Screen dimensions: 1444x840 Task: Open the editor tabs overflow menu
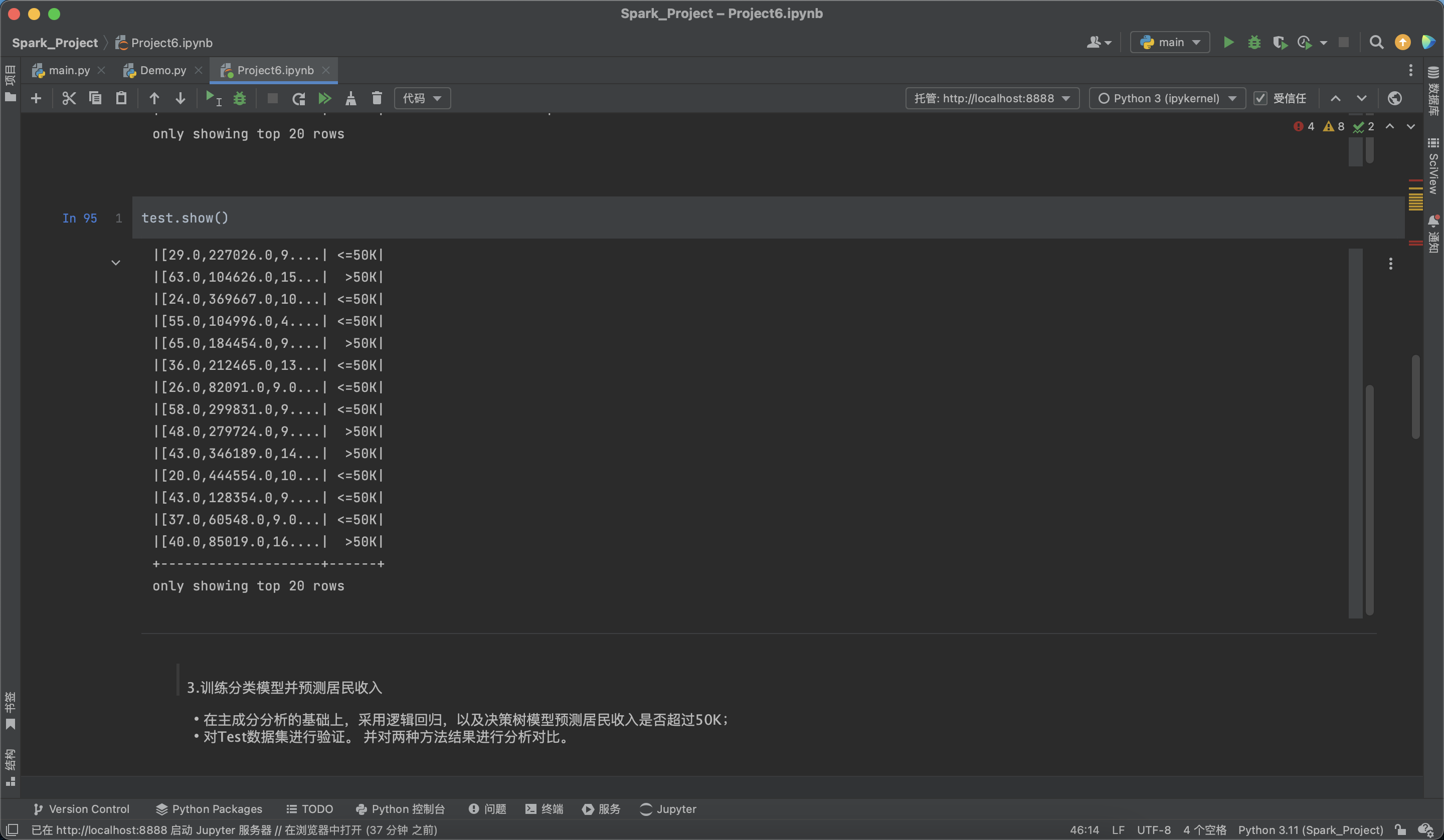[1411, 71]
